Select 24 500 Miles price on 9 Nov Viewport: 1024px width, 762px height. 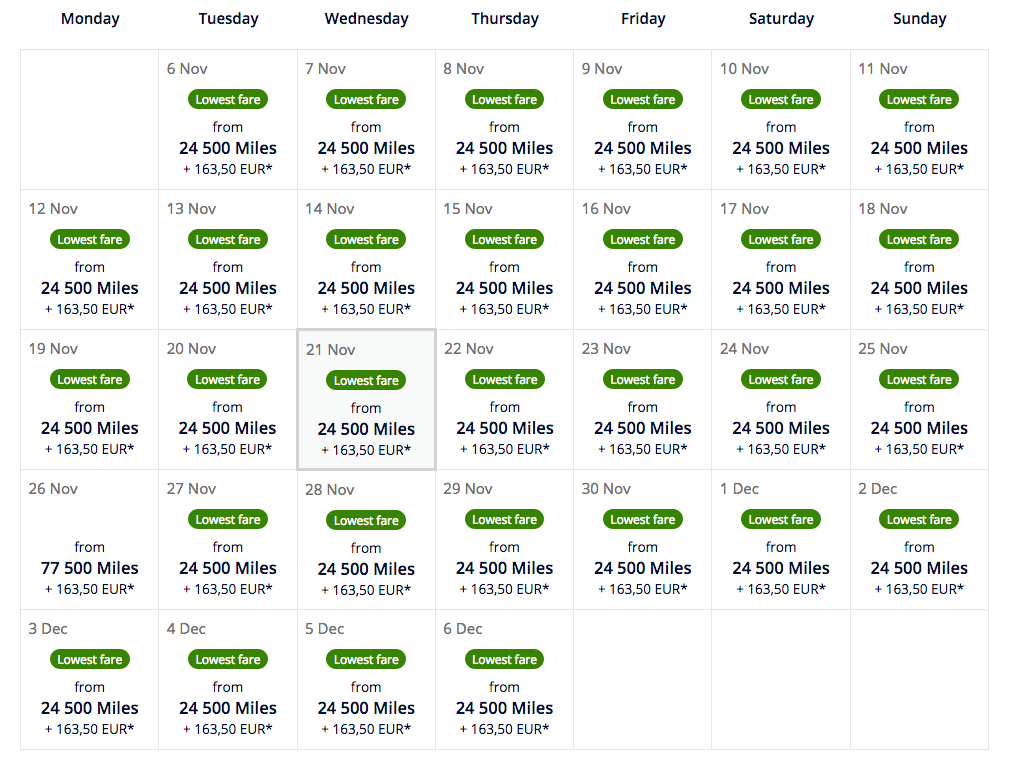(x=643, y=148)
